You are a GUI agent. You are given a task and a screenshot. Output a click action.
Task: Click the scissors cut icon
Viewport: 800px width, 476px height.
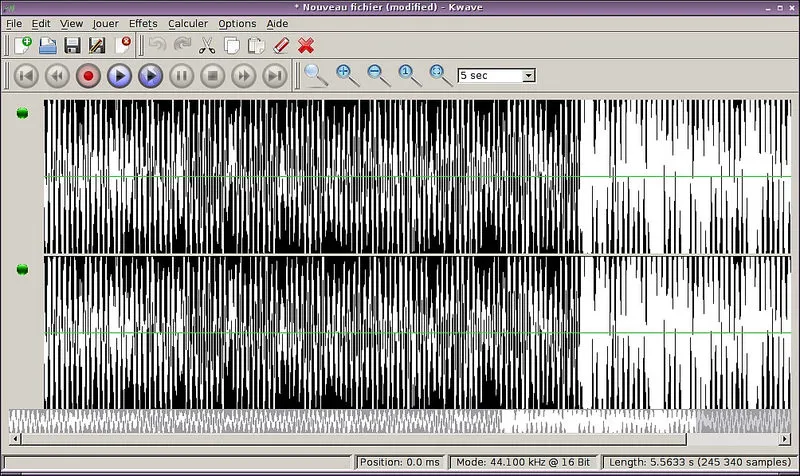coord(207,45)
